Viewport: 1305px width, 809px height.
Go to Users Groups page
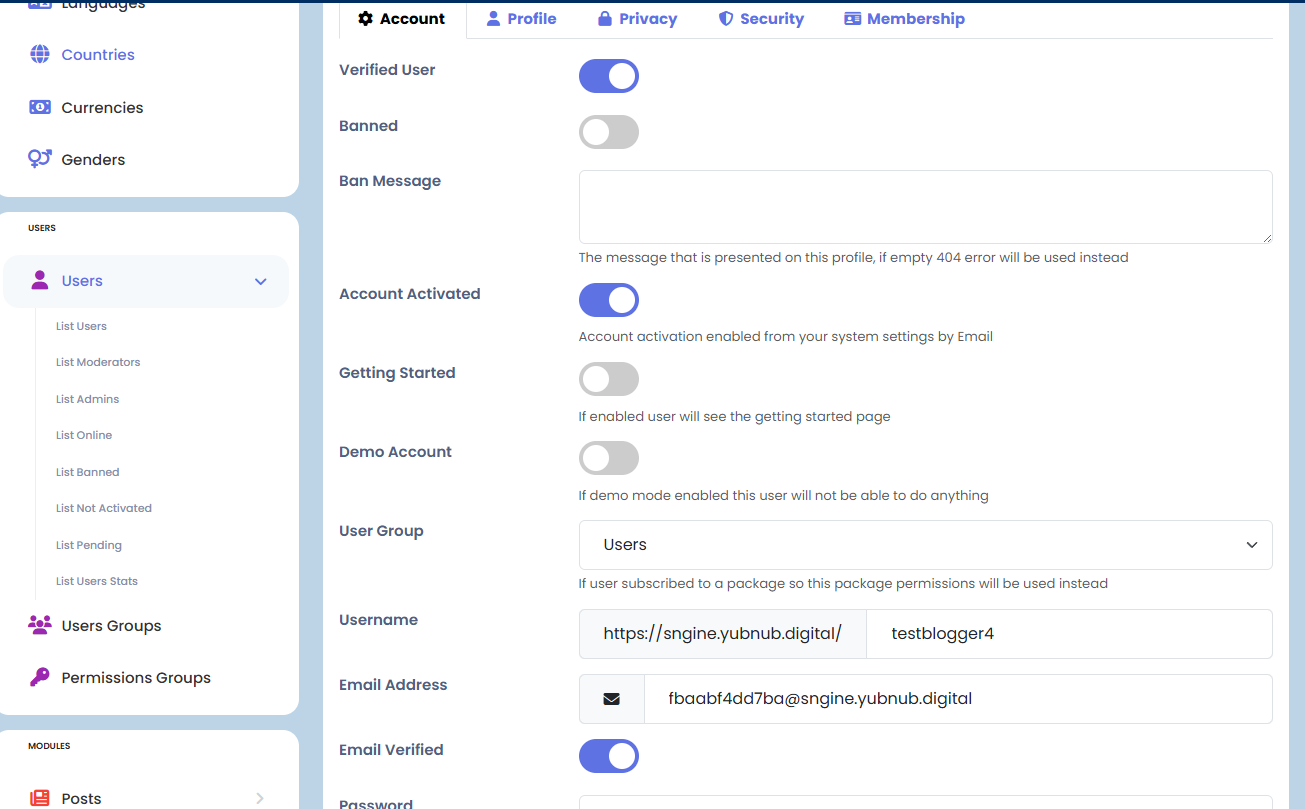[x=111, y=625]
